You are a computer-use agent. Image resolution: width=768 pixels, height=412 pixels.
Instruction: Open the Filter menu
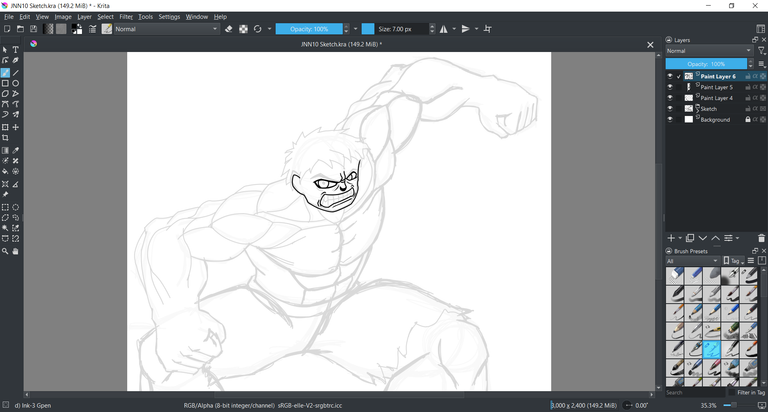click(126, 17)
